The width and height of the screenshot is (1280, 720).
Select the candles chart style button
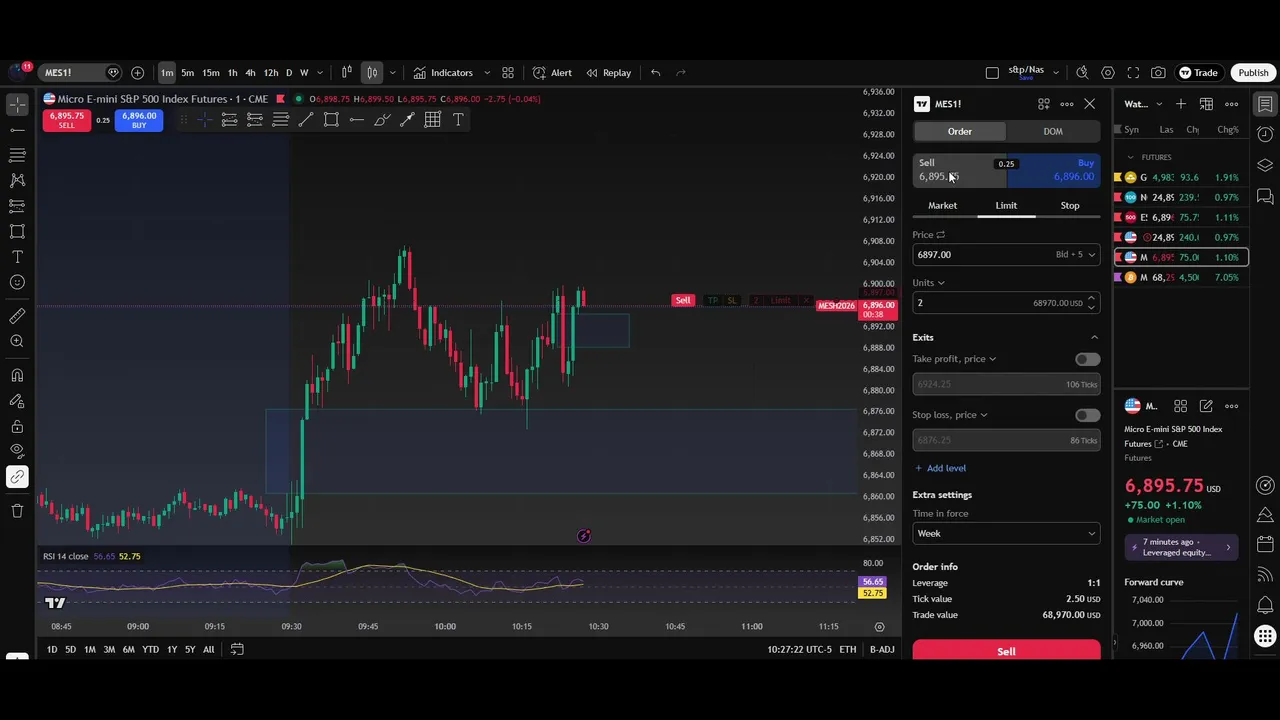pos(372,73)
